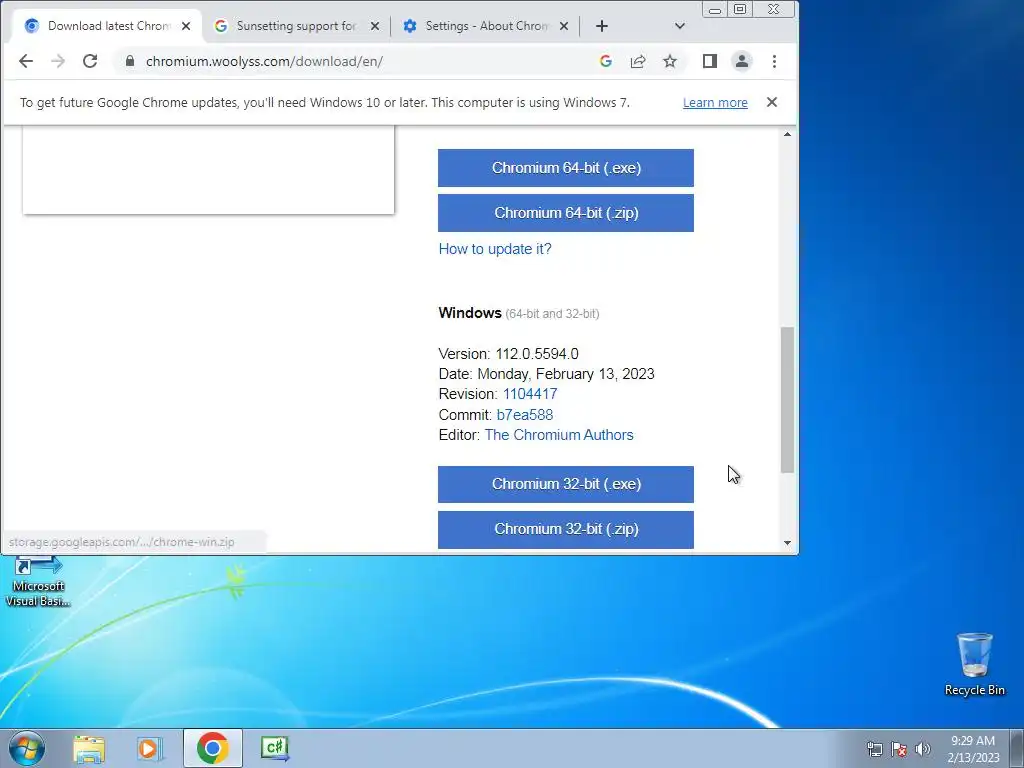This screenshot has height=768, width=1024.
Task: Go back using the browser back arrow
Action: point(25,61)
